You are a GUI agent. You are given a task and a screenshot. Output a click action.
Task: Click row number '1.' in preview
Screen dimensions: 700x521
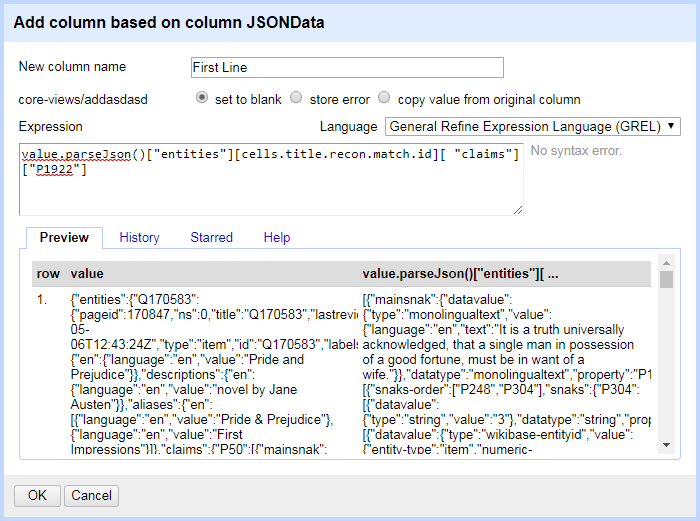click(x=42, y=300)
